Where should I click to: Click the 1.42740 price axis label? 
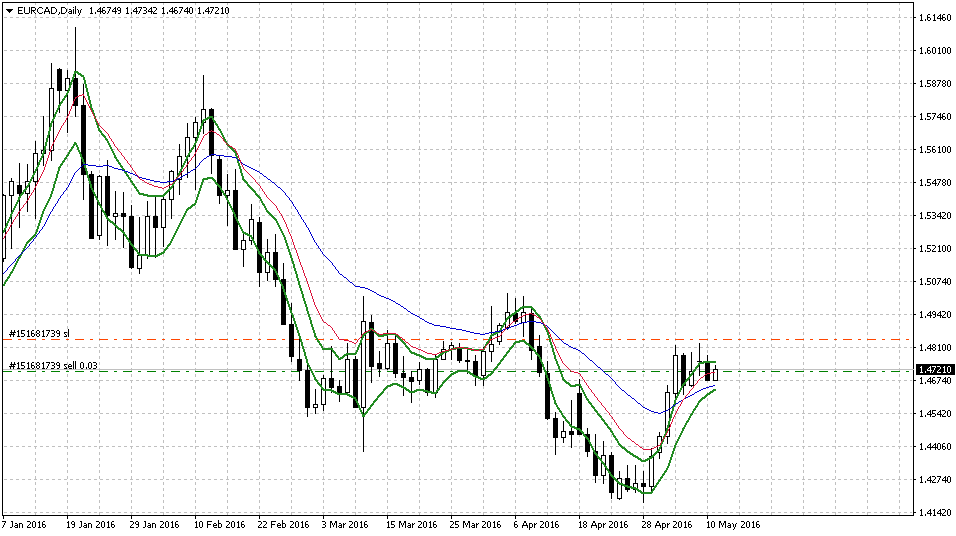coord(935,479)
